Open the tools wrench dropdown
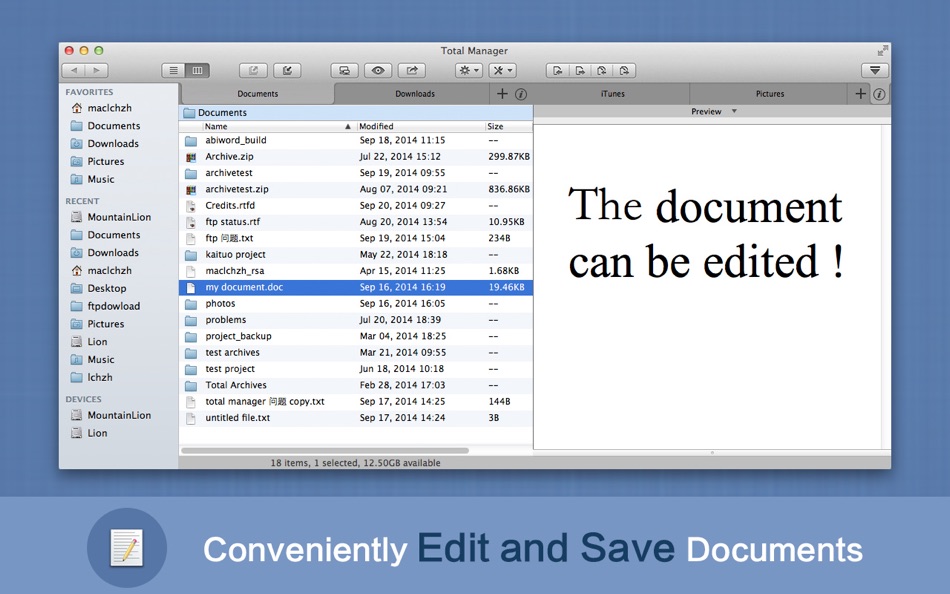 (502, 71)
